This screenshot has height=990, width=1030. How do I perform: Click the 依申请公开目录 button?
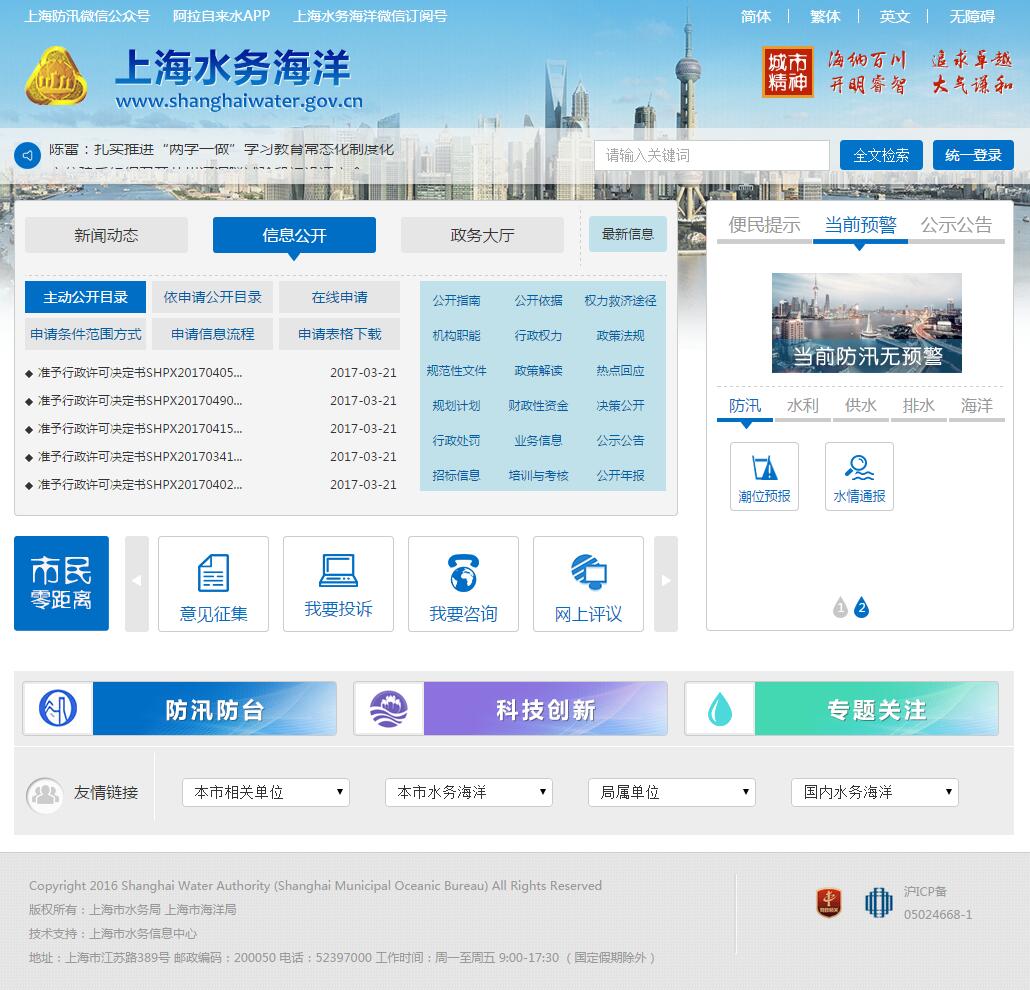point(212,297)
